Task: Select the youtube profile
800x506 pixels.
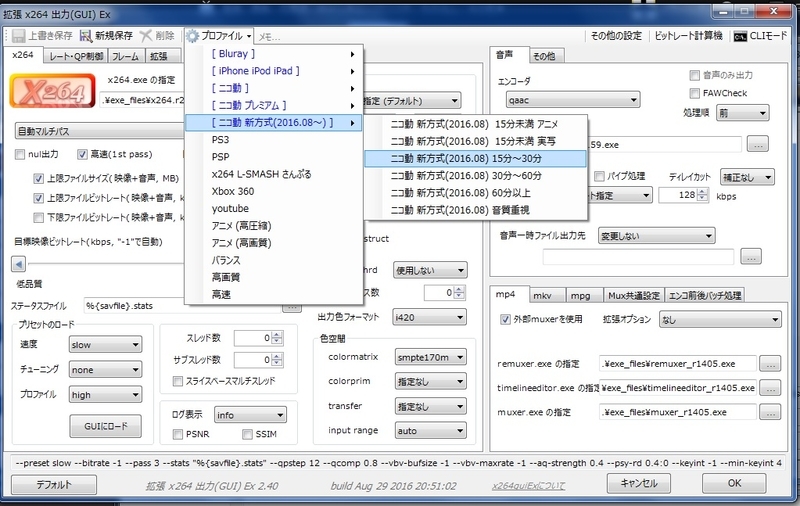Action: coord(273,209)
